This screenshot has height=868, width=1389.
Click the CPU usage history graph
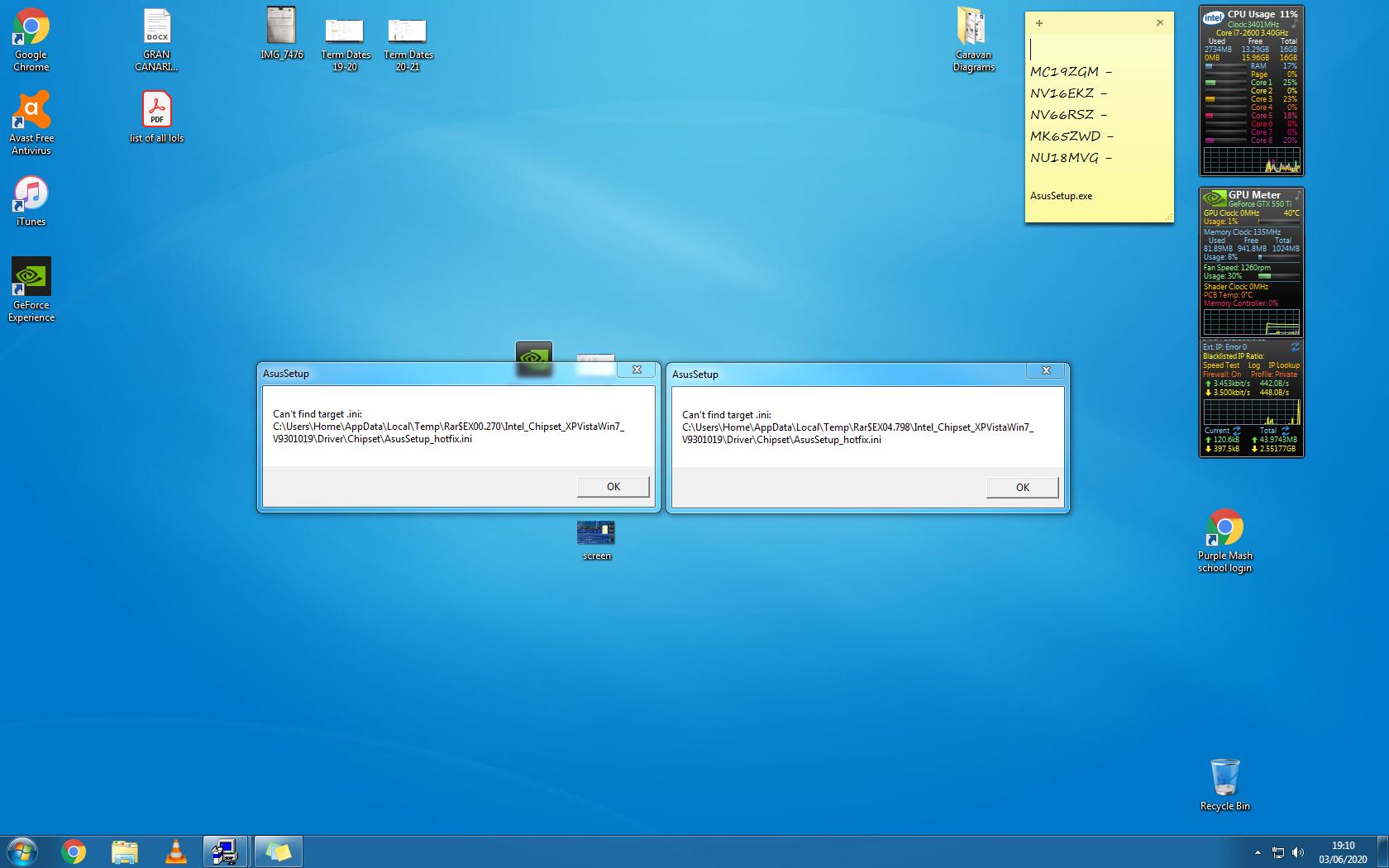click(x=1252, y=160)
